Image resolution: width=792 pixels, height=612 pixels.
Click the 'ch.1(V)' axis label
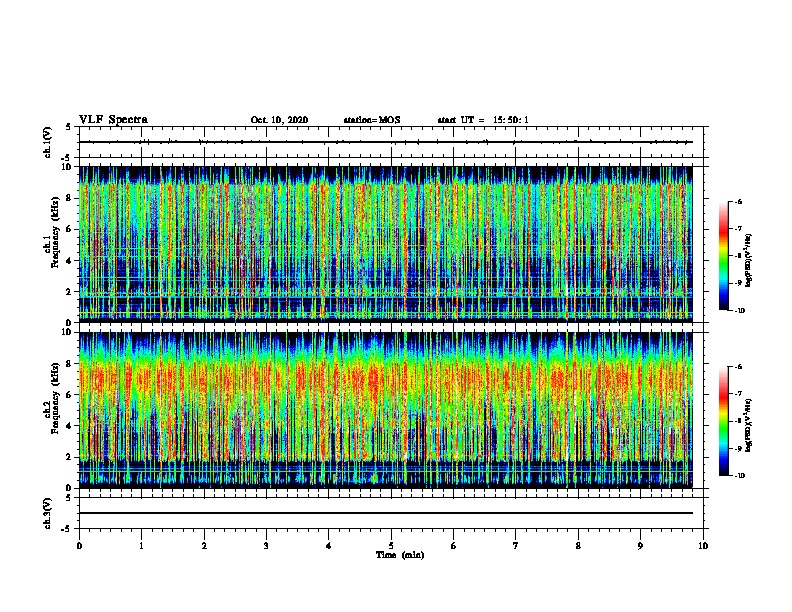48,142
